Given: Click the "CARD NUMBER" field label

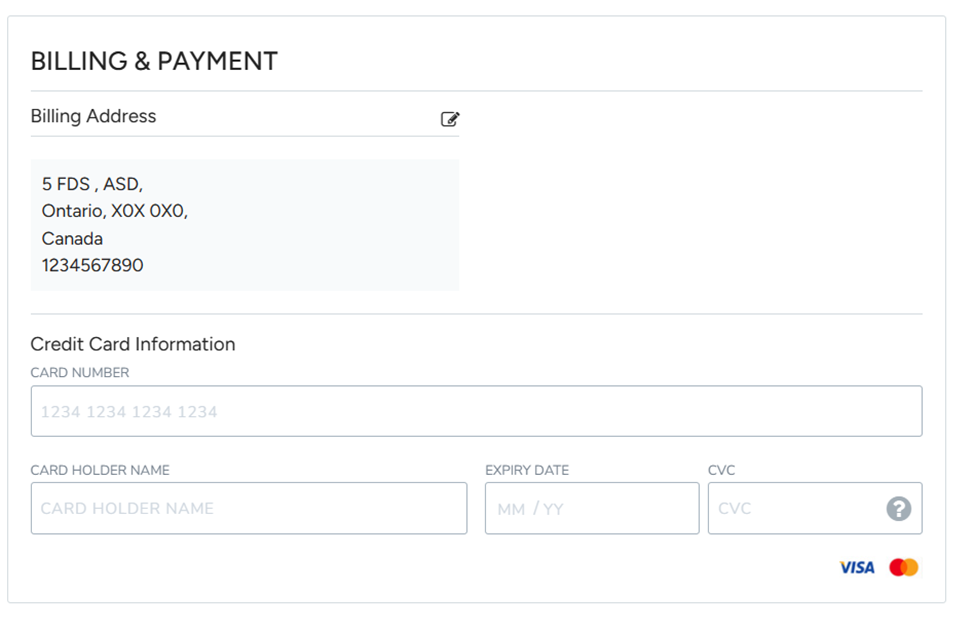Looking at the screenshot, I should click(x=80, y=373).
